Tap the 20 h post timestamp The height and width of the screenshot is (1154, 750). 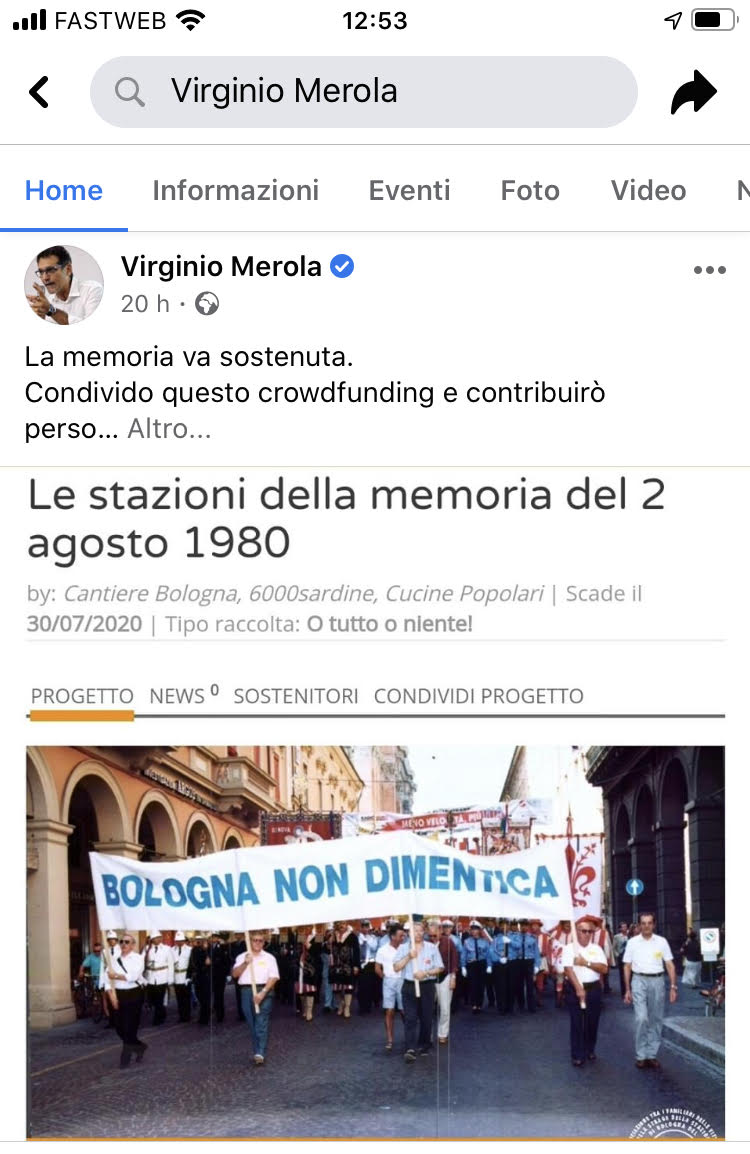pos(145,304)
